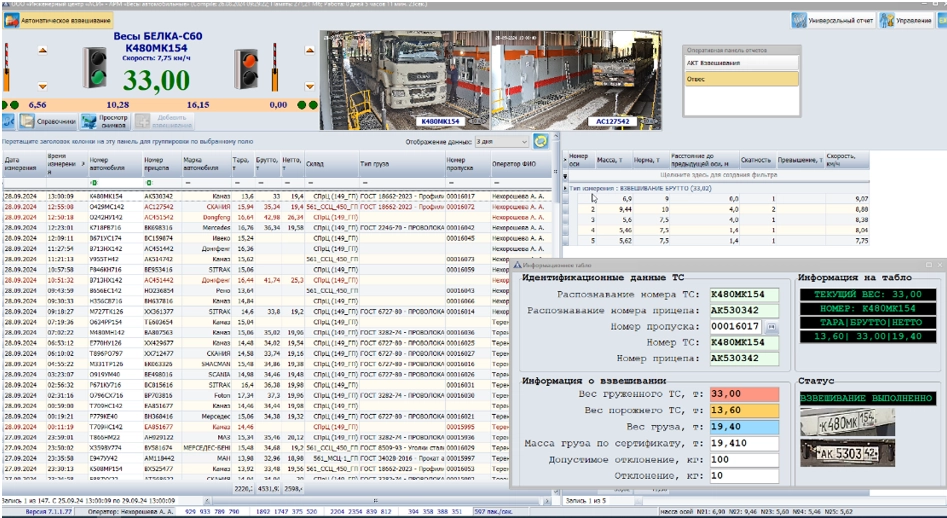Open the Управление toolbar item
Image resolution: width=947 pixels, height=518 pixels.
(906, 20)
